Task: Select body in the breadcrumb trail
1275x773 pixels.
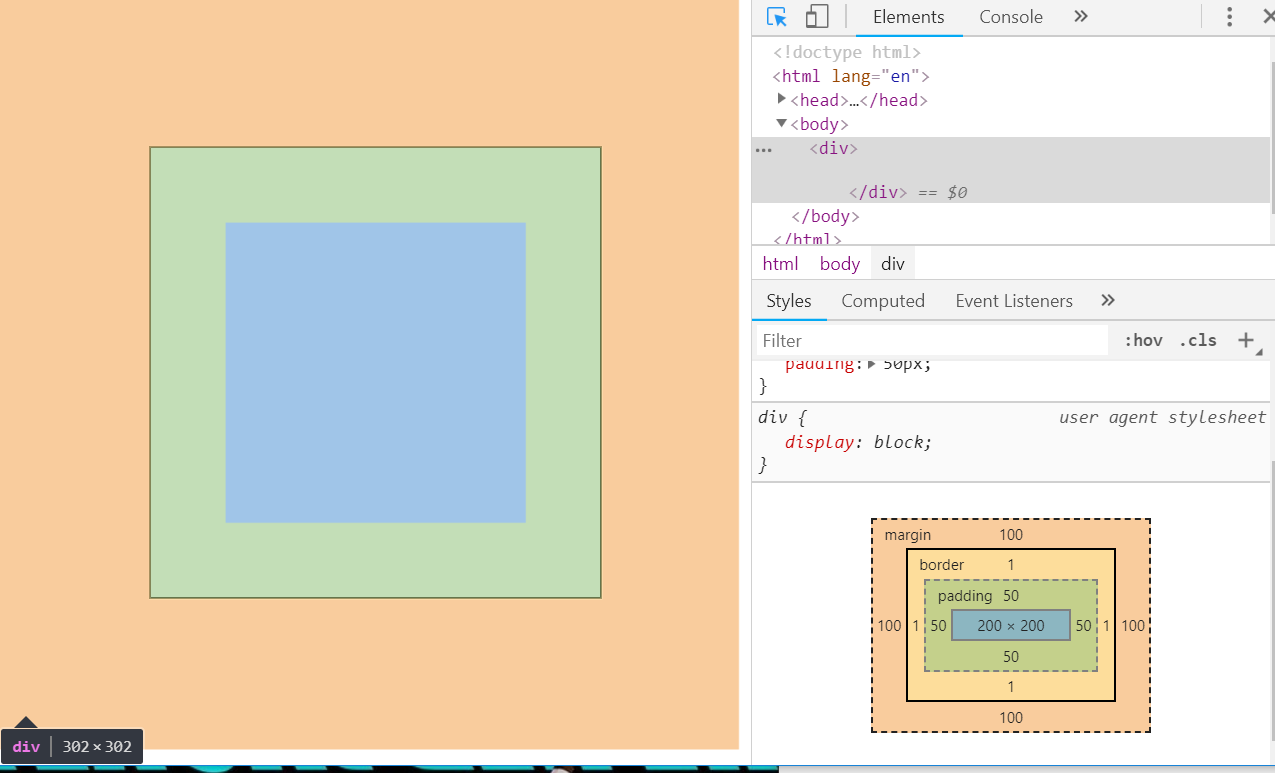Action: [839, 264]
